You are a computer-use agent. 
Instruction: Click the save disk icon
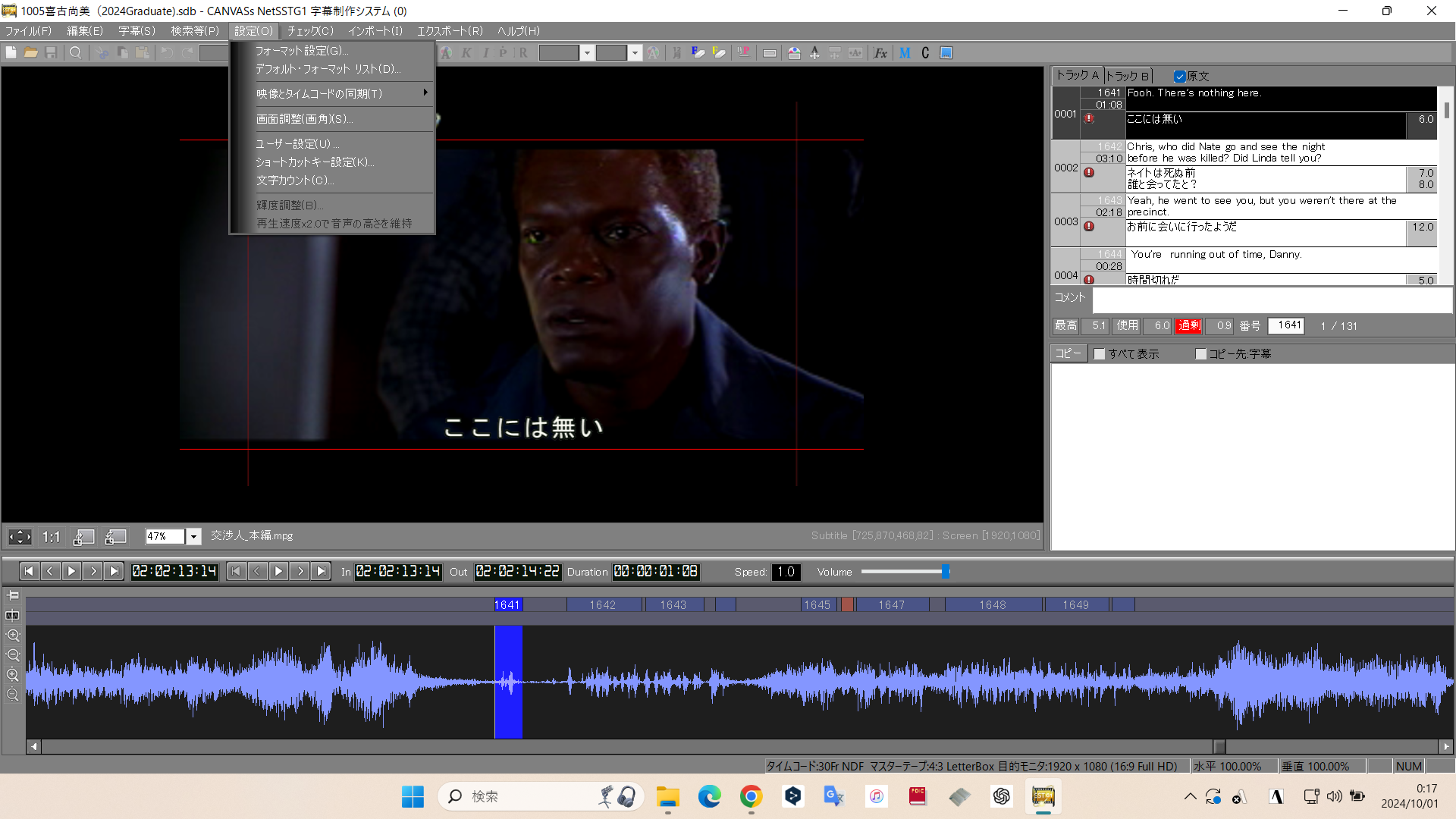point(51,53)
